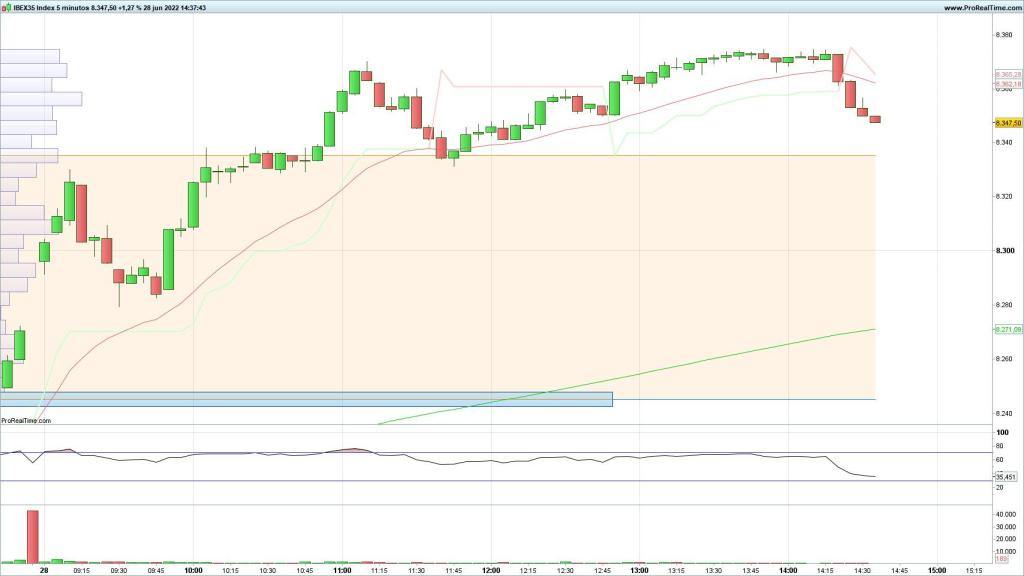Click the 8.365,28 indicator price label

(x=1007, y=75)
